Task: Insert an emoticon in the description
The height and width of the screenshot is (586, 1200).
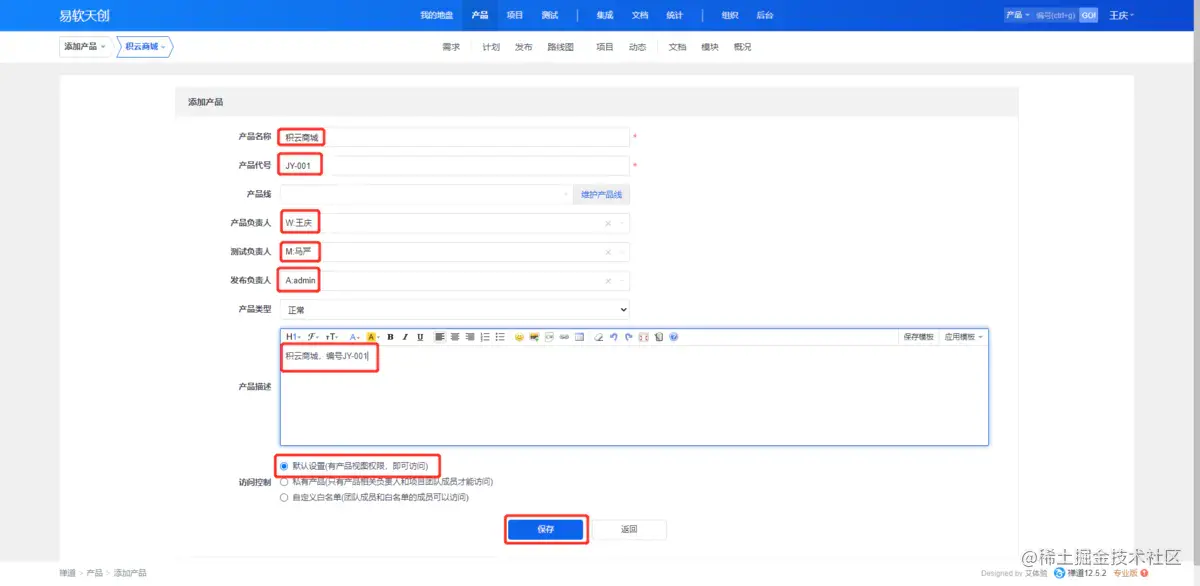Action: tap(519, 337)
